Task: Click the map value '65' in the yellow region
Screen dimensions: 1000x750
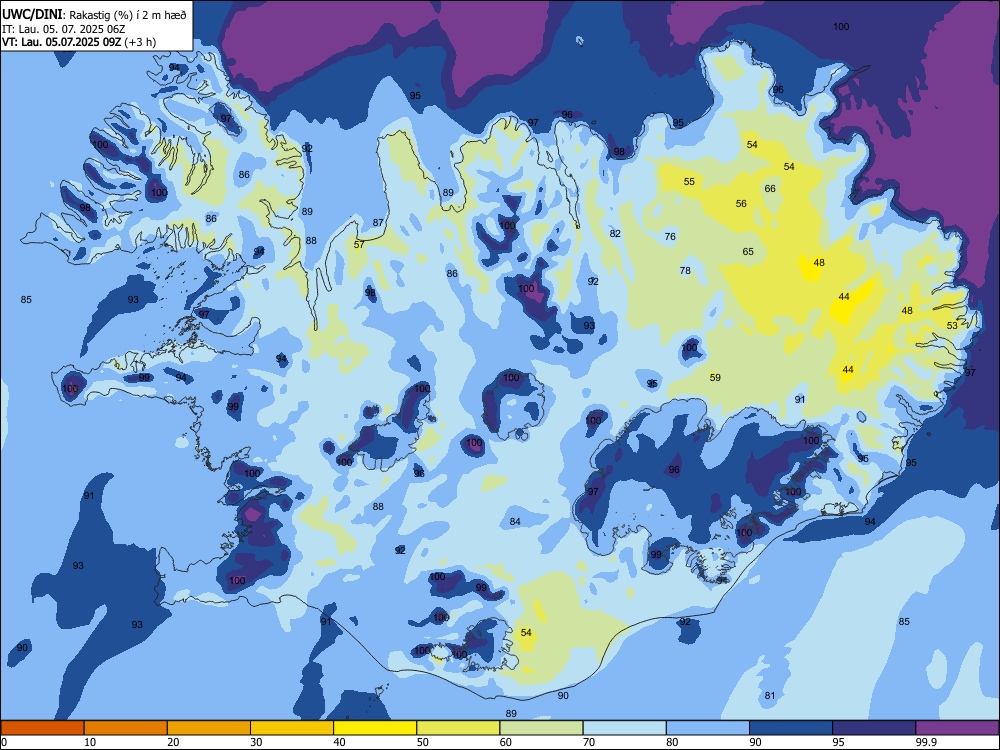Action: 748,251
